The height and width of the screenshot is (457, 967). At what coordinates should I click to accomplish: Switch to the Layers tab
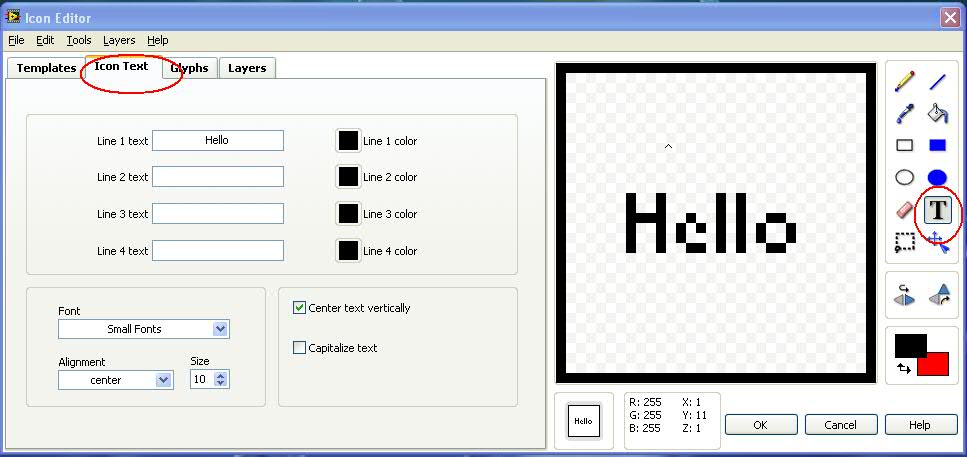247,68
